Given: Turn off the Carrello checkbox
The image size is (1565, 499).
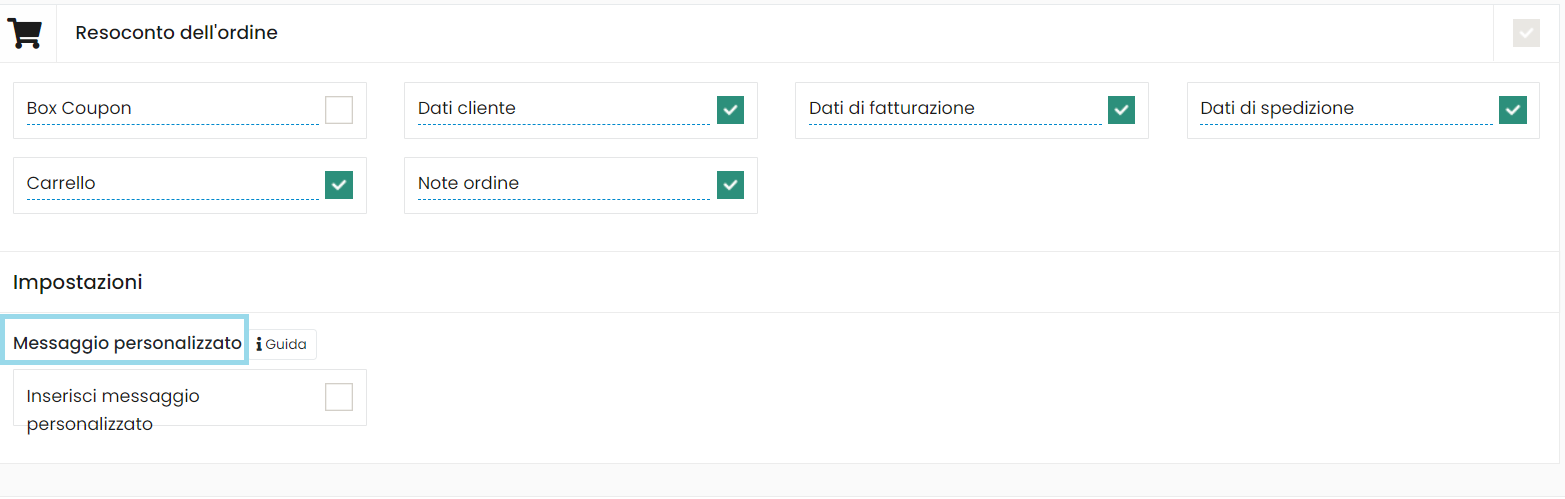Looking at the screenshot, I should click(x=339, y=185).
